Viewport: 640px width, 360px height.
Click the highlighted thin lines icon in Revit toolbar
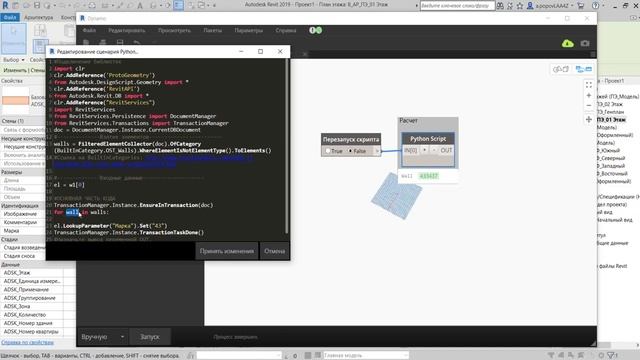[x=178, y=5]
